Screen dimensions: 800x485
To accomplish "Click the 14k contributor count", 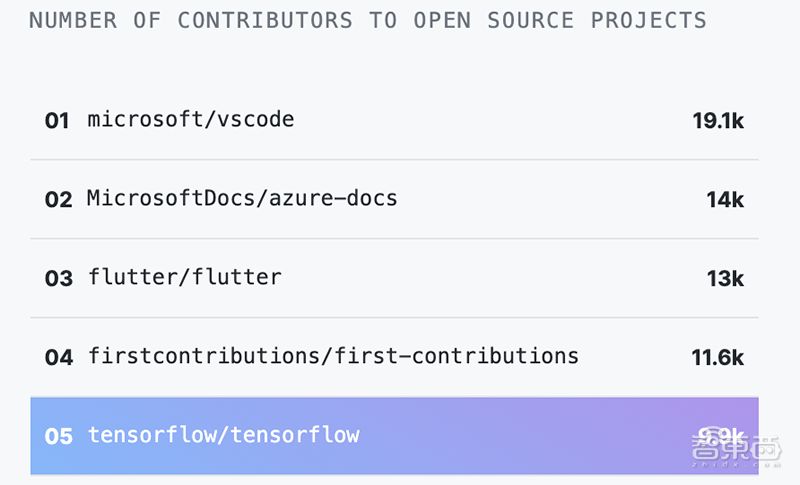I will tap(725, 200).
